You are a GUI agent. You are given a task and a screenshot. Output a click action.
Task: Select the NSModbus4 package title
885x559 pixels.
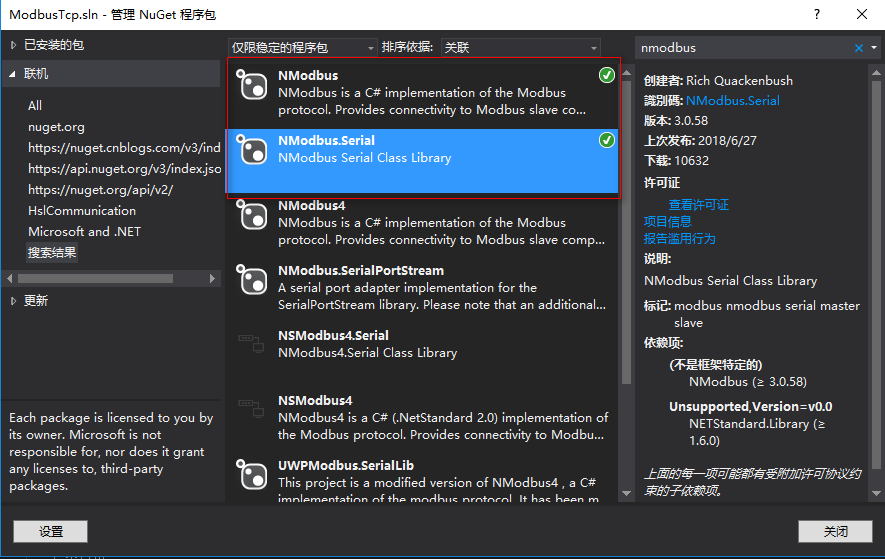[x=315, y=400]
